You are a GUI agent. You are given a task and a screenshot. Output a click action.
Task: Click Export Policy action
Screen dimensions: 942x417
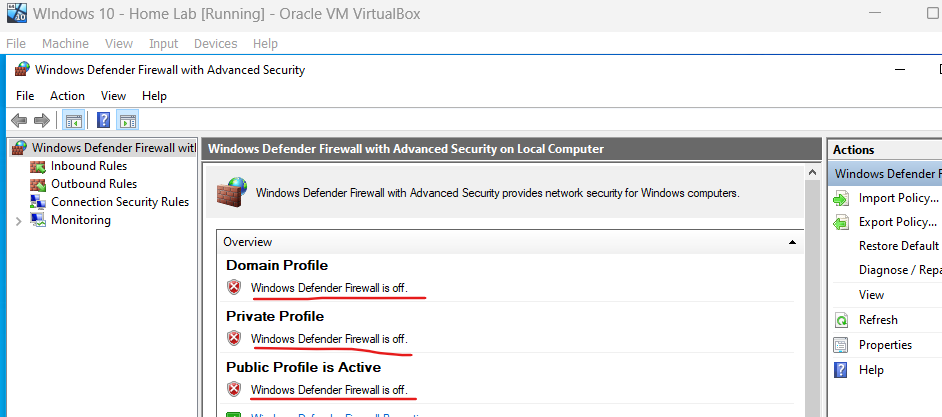pos(898,222)
